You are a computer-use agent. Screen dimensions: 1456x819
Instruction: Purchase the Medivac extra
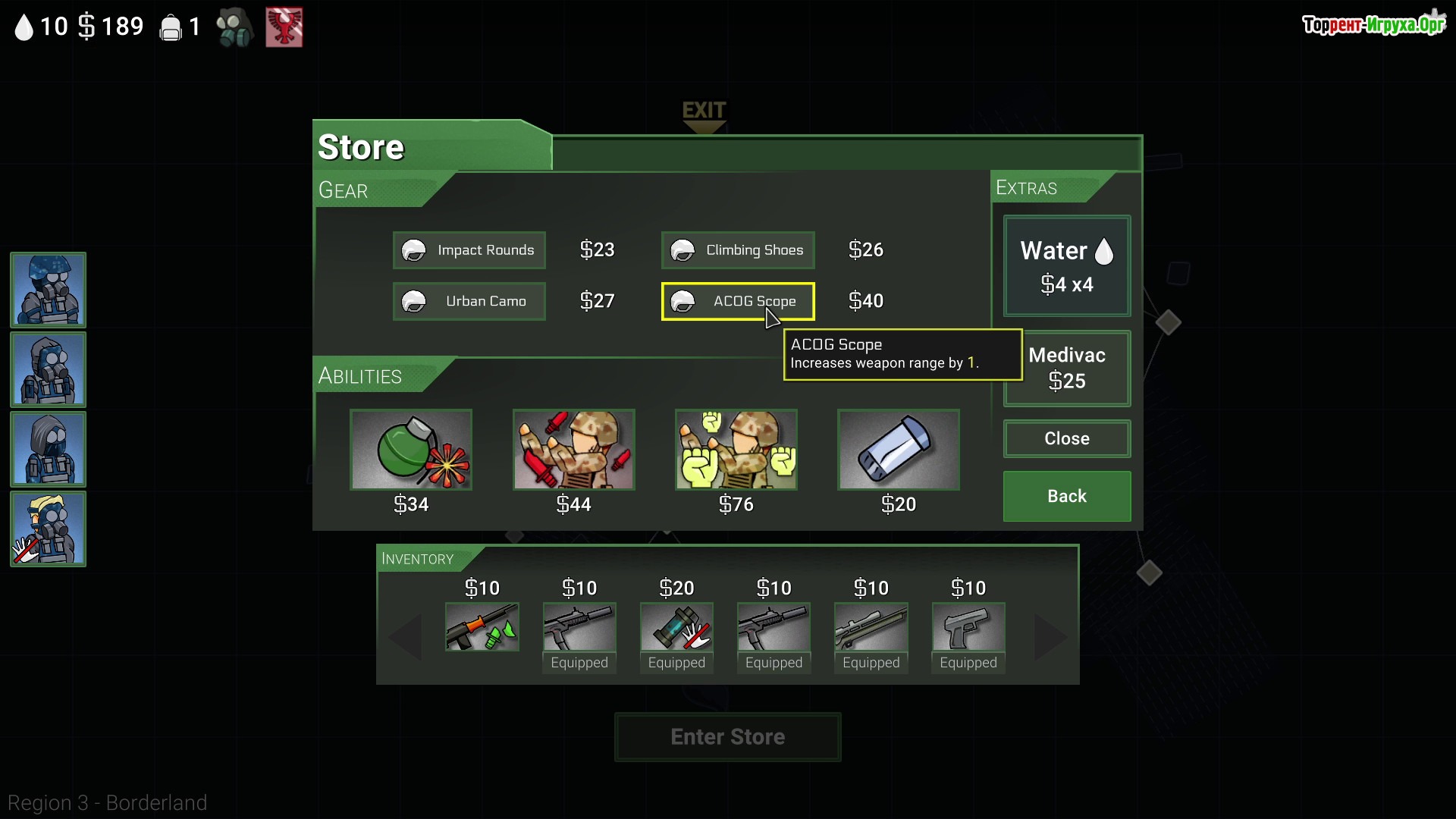pos(1067,369)
